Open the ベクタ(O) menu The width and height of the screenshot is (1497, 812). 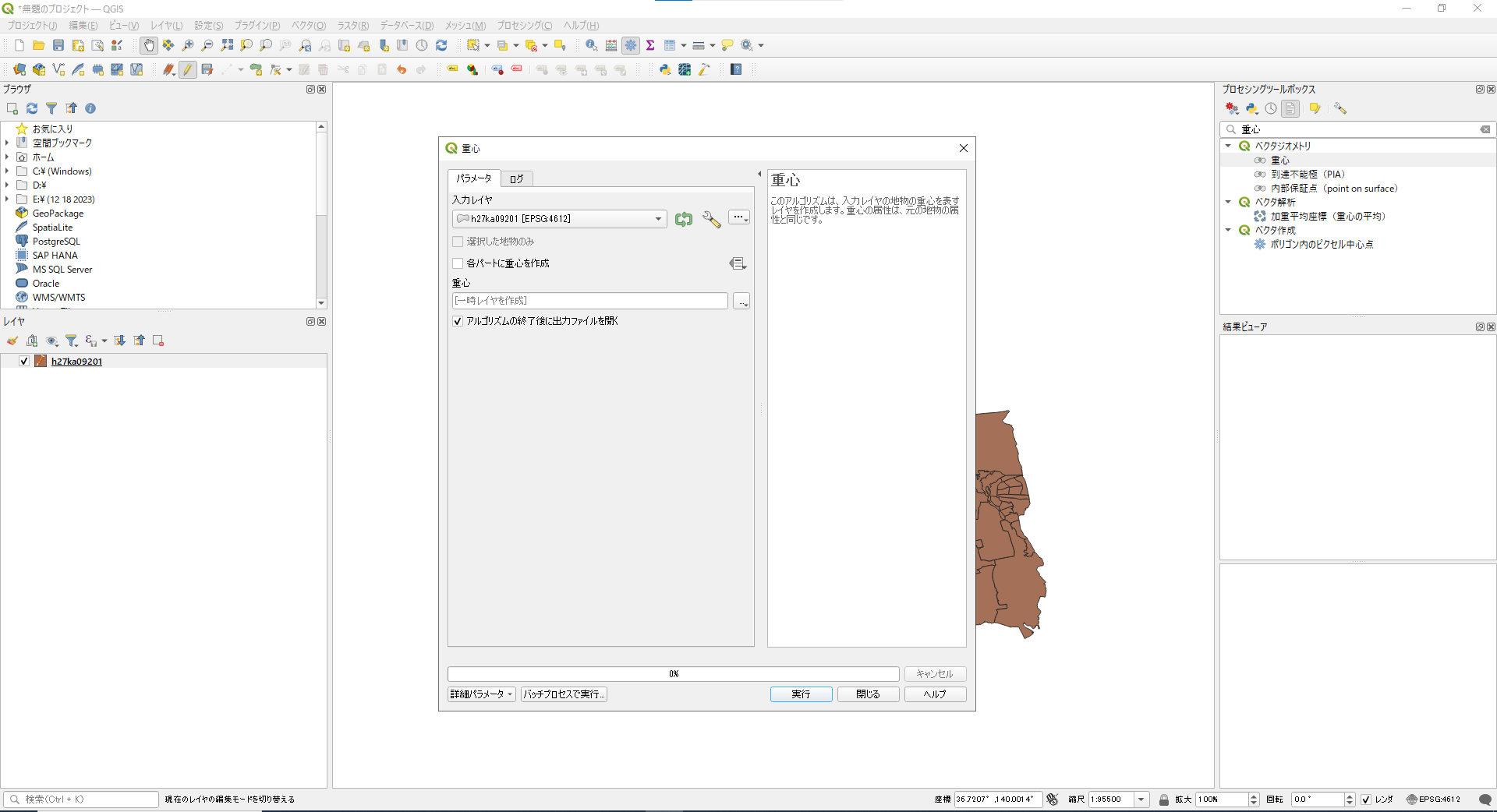(x=309, y=26)
